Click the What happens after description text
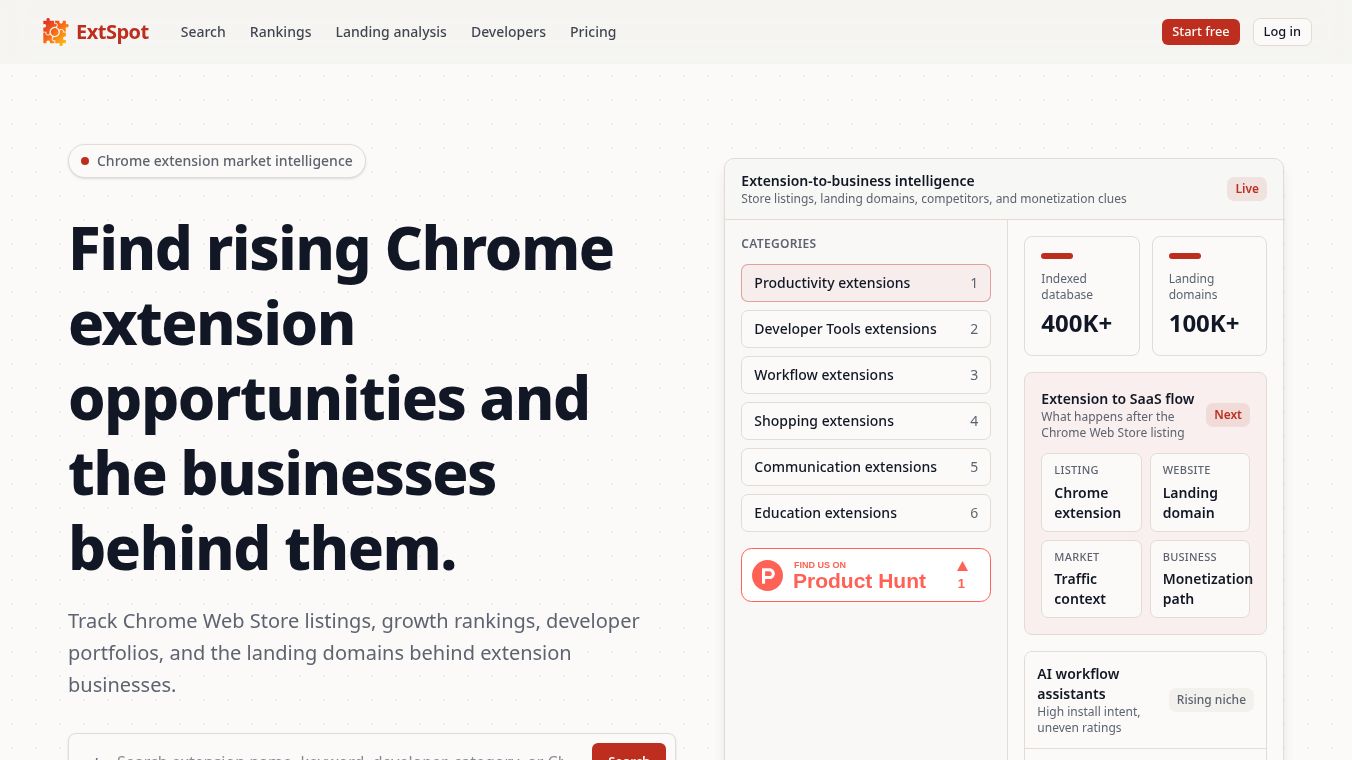Image resolution: width=1352 pixels, height=760 pixels. pyautogui.click(x=1113, y=425)
